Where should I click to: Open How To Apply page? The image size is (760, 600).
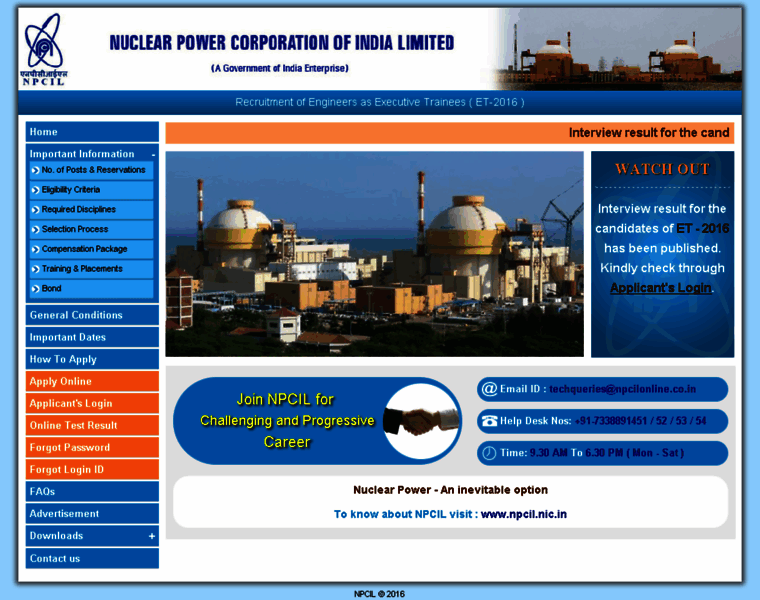coord(92,359)
